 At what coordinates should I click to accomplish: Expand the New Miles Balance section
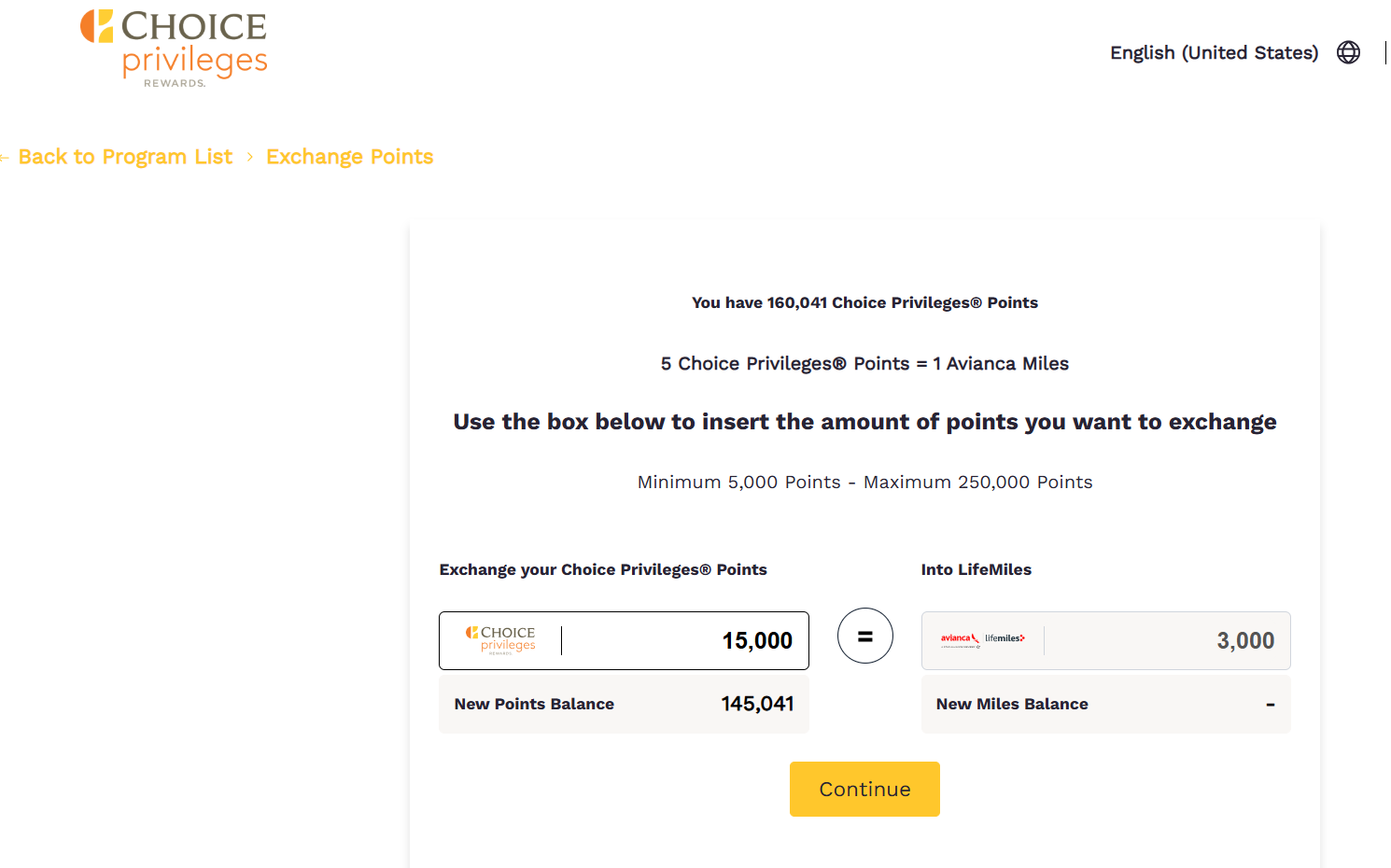(x=1105, y=705)
